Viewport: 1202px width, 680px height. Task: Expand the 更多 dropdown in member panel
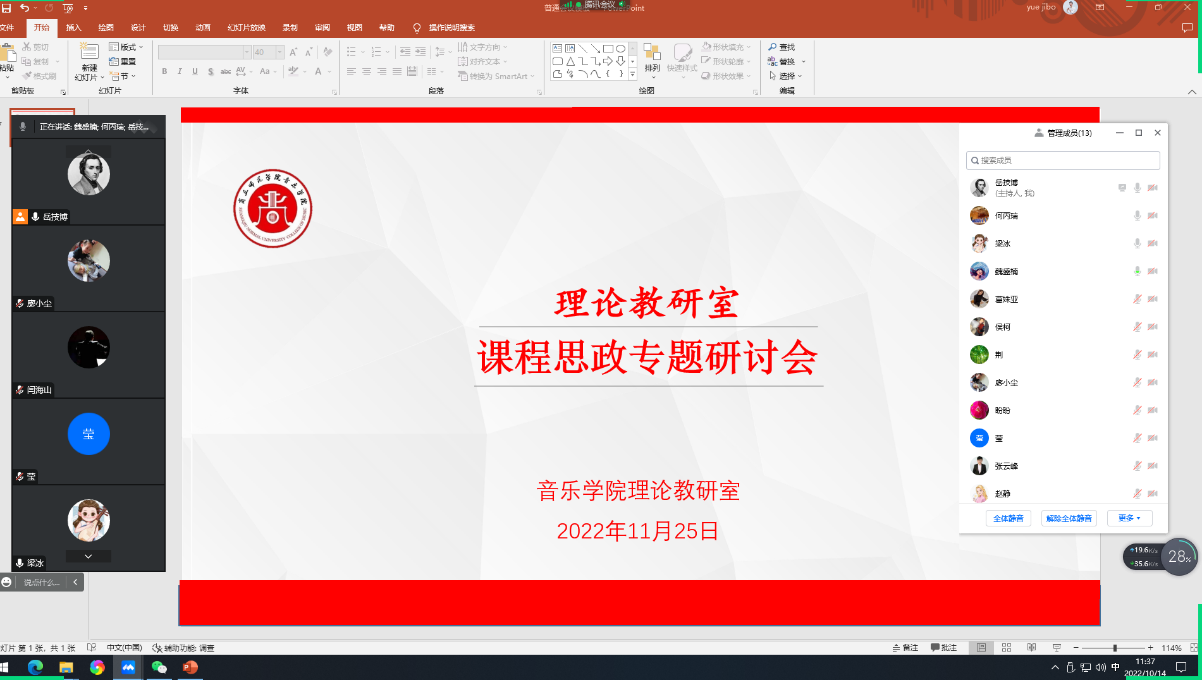[x=1129, y=518]
